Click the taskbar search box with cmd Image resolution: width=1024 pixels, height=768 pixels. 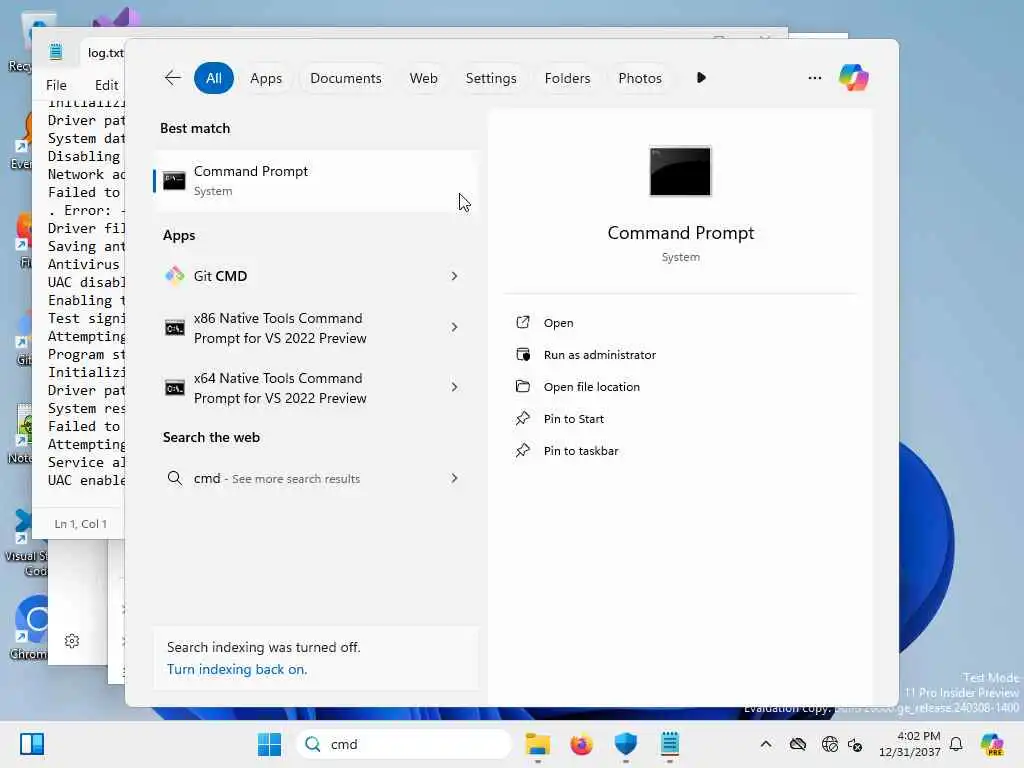click(x=404, y=744)
